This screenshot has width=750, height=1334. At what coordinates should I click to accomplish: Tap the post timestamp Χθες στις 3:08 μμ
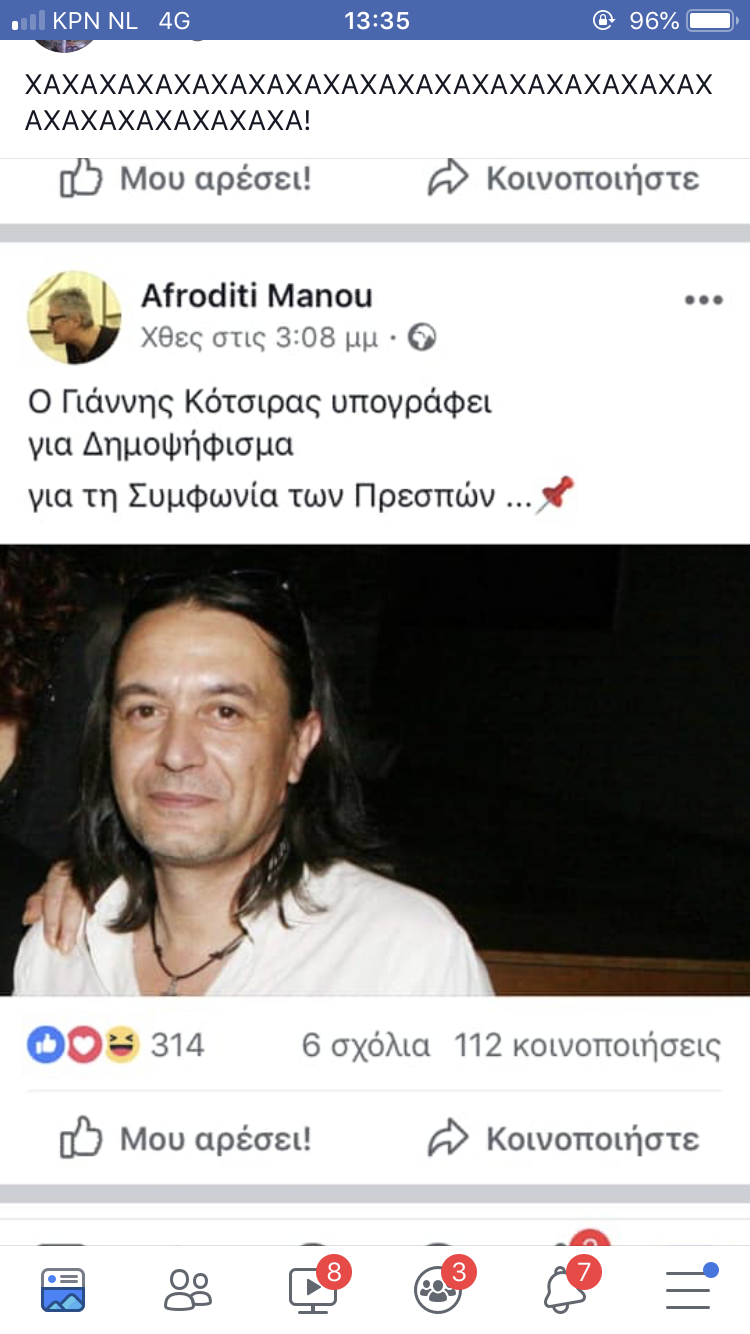tap(260, 339)
